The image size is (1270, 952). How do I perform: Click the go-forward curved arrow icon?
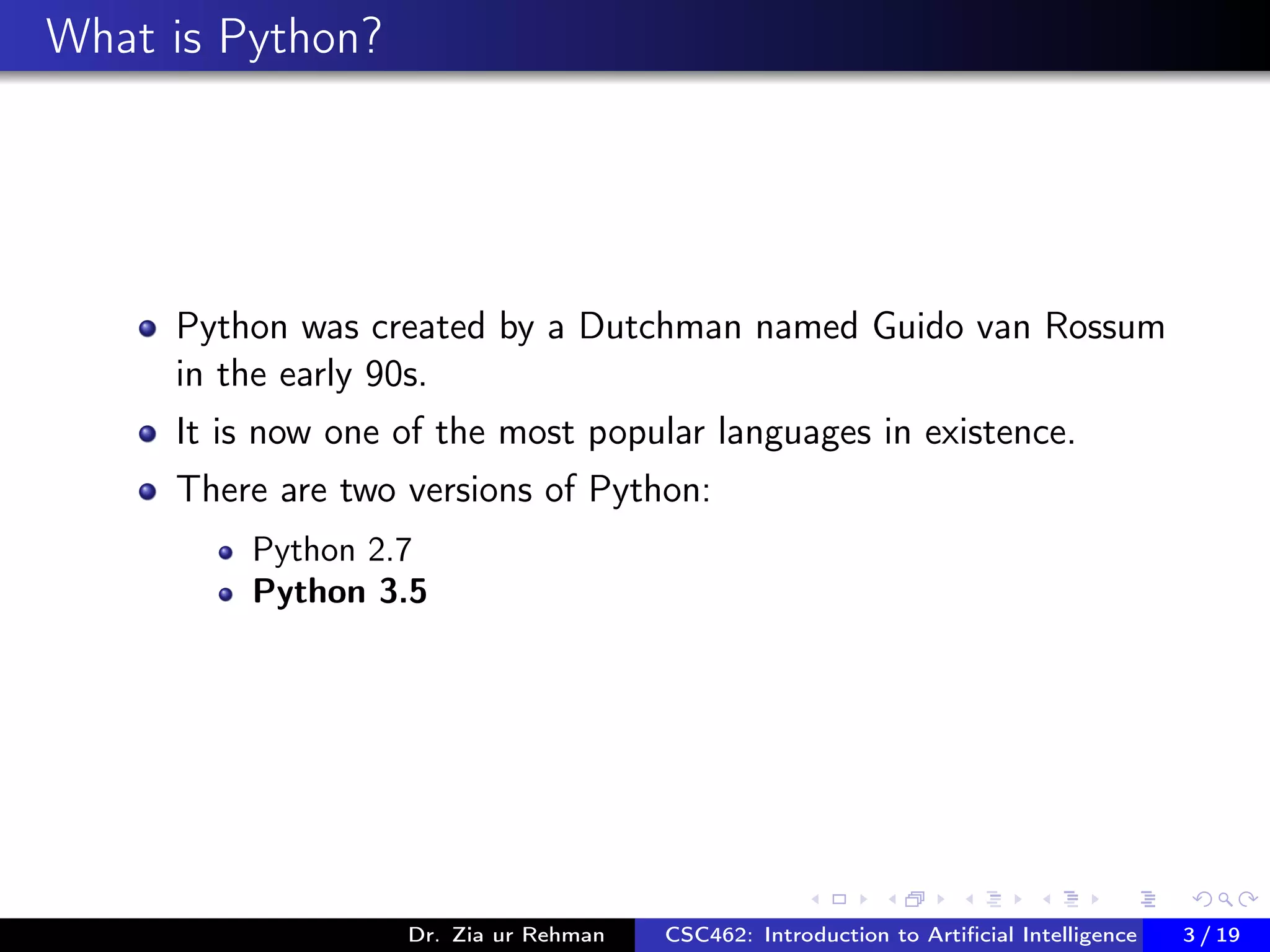1248,899
